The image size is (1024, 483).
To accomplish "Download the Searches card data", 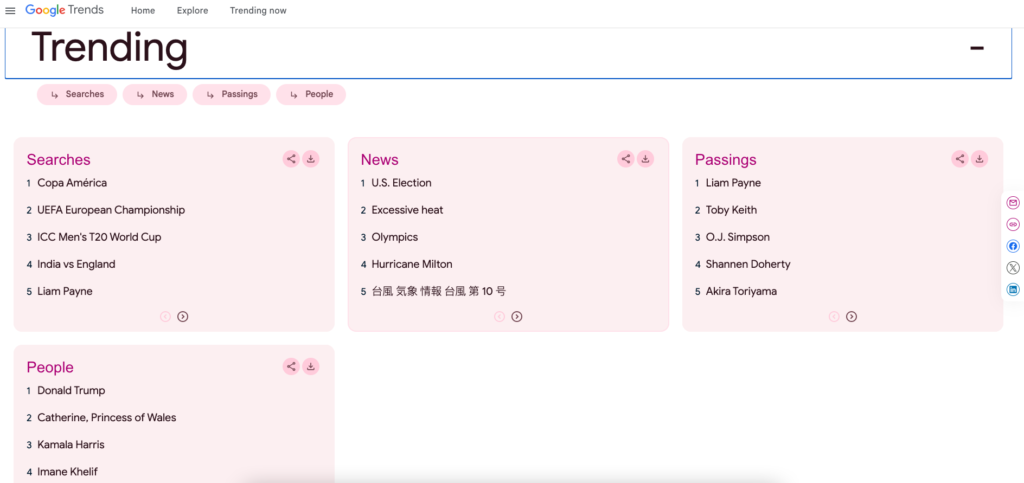I will [x=311, y=159].
